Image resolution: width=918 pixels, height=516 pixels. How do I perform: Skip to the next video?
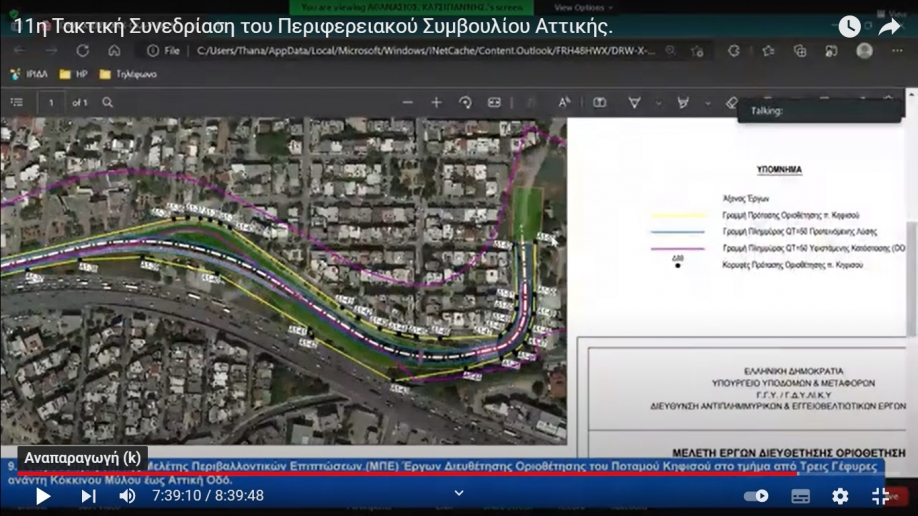(88, 496)
